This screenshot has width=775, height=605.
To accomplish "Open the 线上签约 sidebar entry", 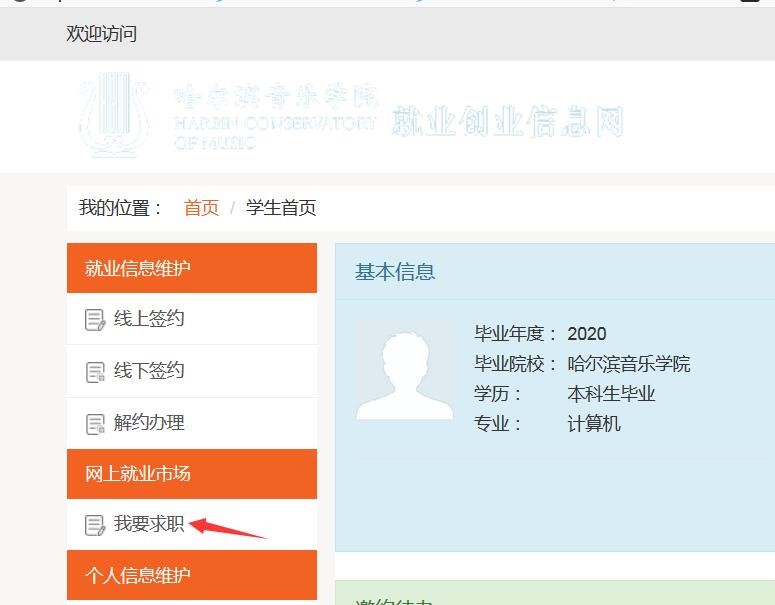I will 149,319.
